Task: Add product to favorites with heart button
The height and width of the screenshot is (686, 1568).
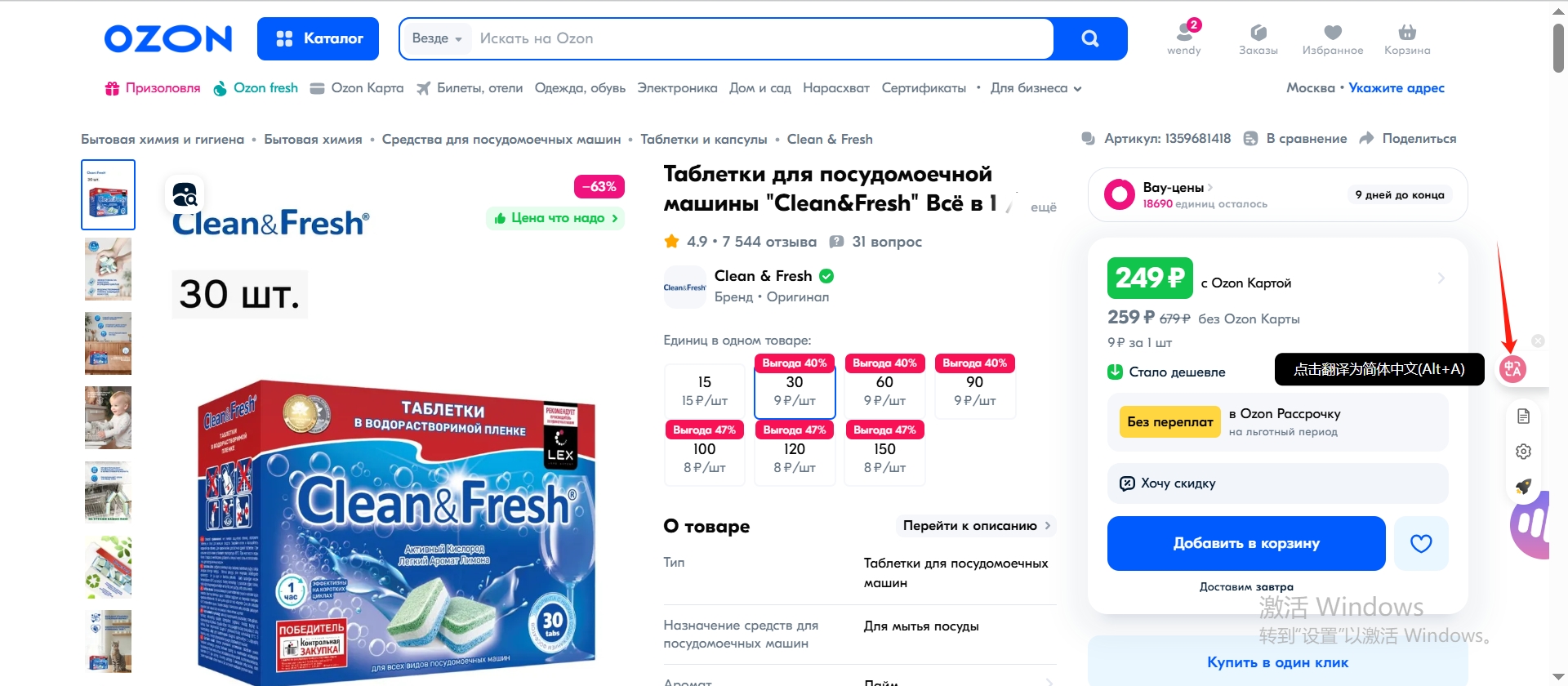Action: [x=1421, y=543]
